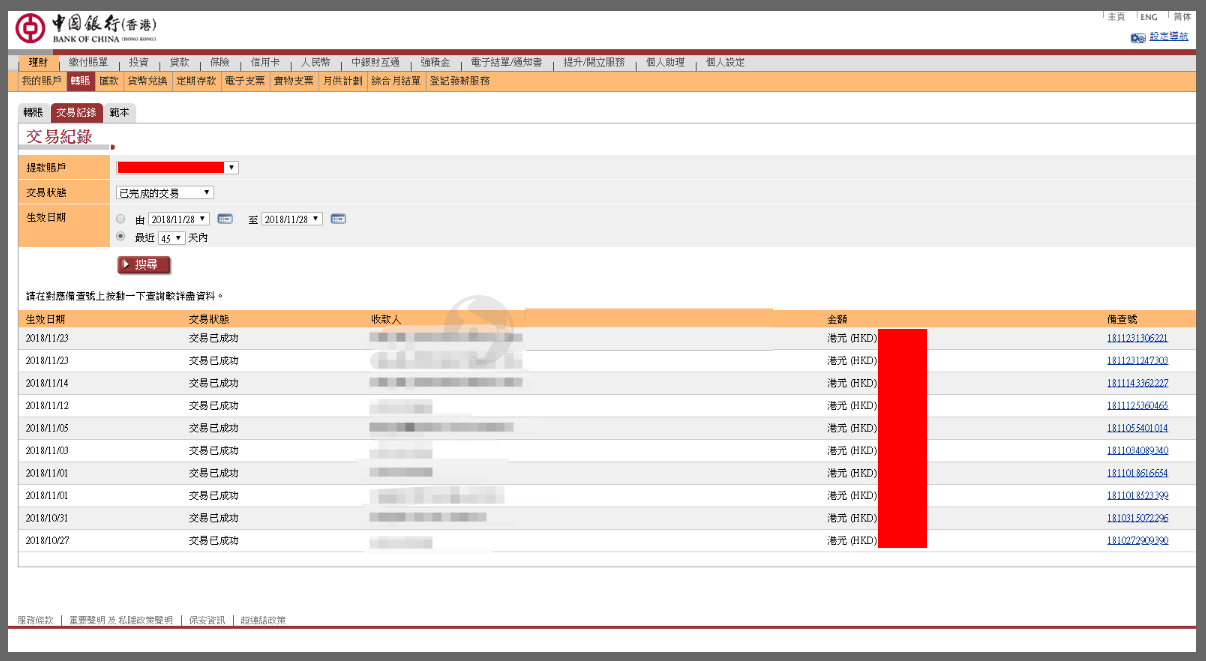This screenshot has height=661, width=1206.
Task: Open the start-date calendar picker icon
Action: pos(225,219)
